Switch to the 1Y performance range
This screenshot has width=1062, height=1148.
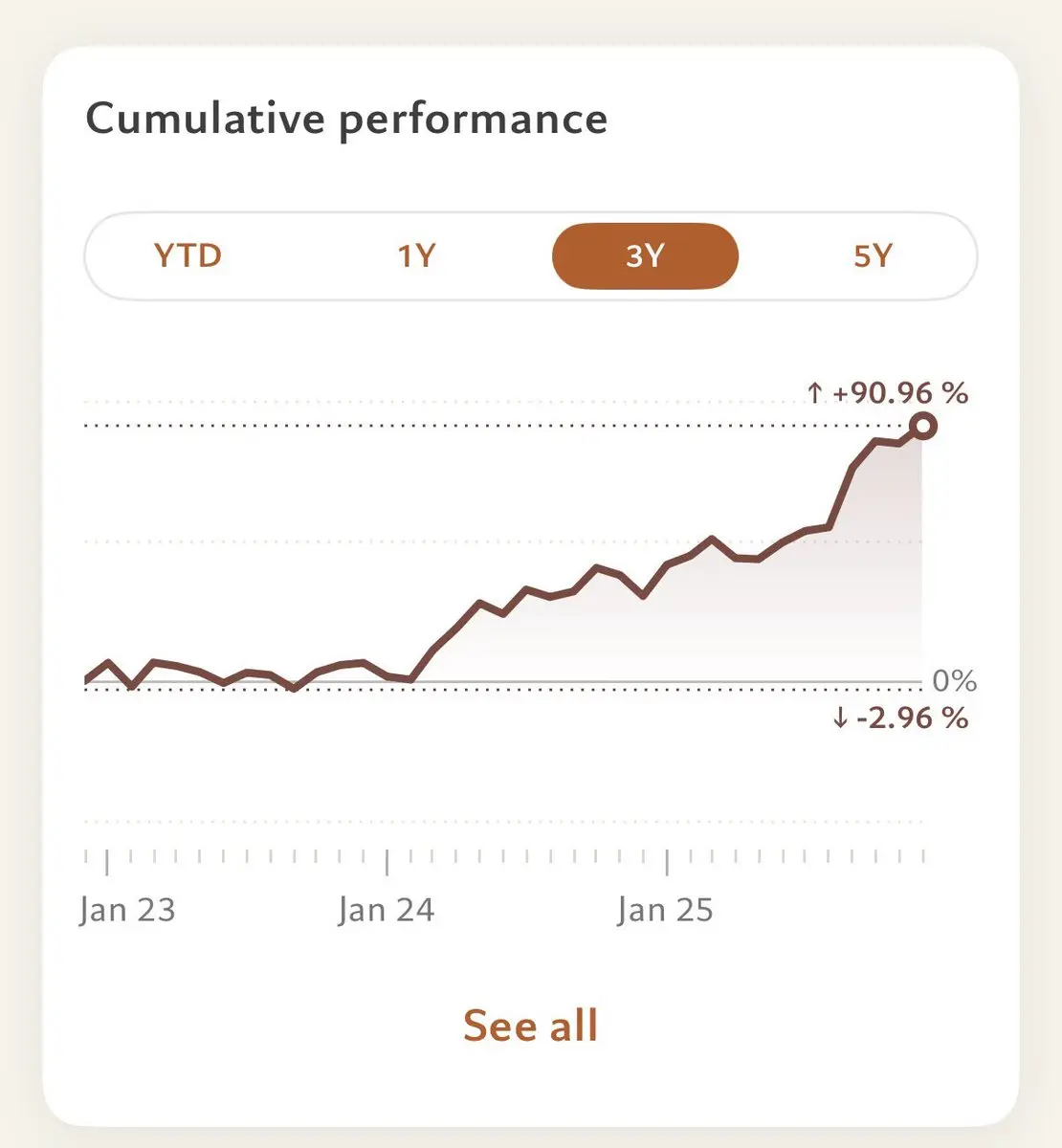(416, 256)
